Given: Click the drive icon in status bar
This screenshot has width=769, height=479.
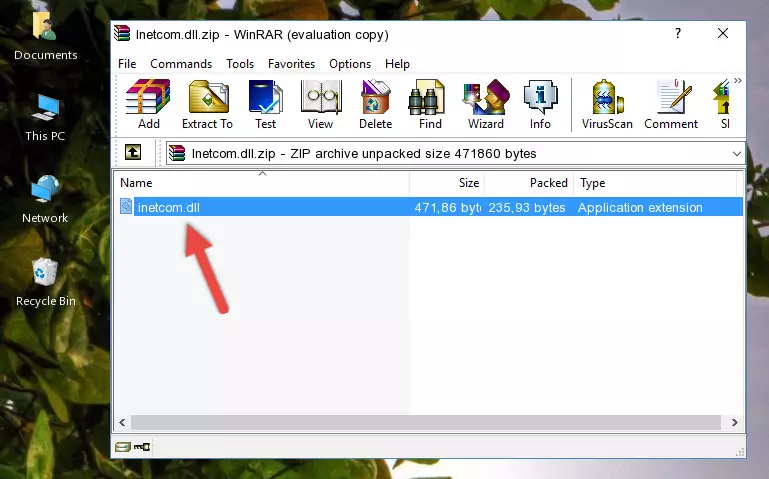Looking at the screenshot, I should [x=123, y=447].
